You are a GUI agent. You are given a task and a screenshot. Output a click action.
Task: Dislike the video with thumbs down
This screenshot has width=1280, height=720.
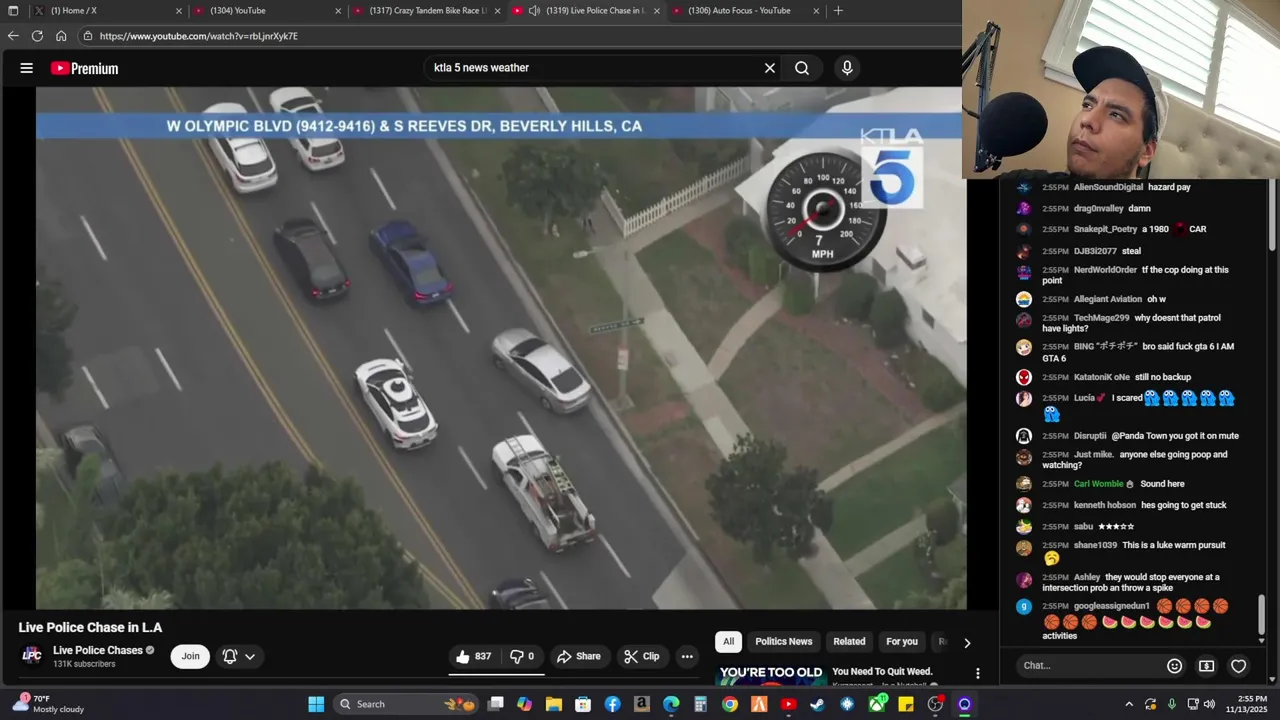[522, 656]
